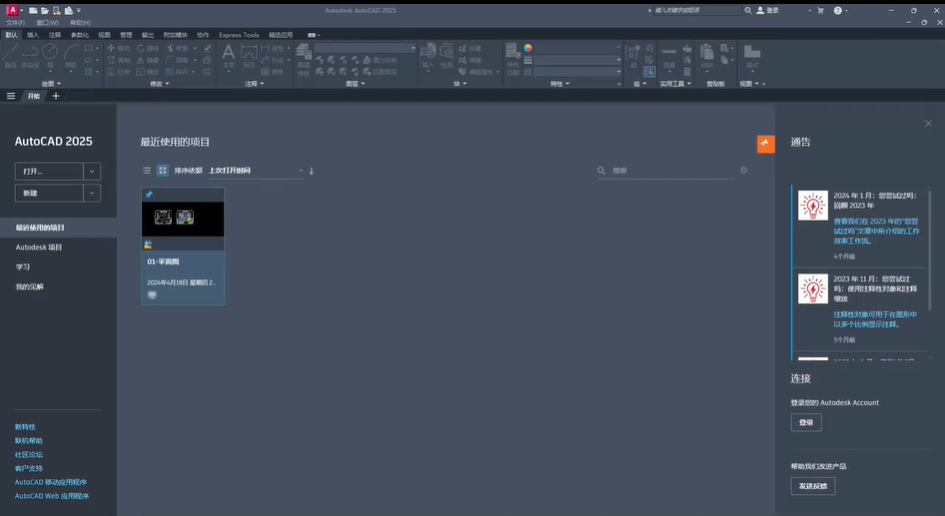Open the 01-平面图 drawing thumbnail
945x516 pixels.
click(x=183, y=219)
